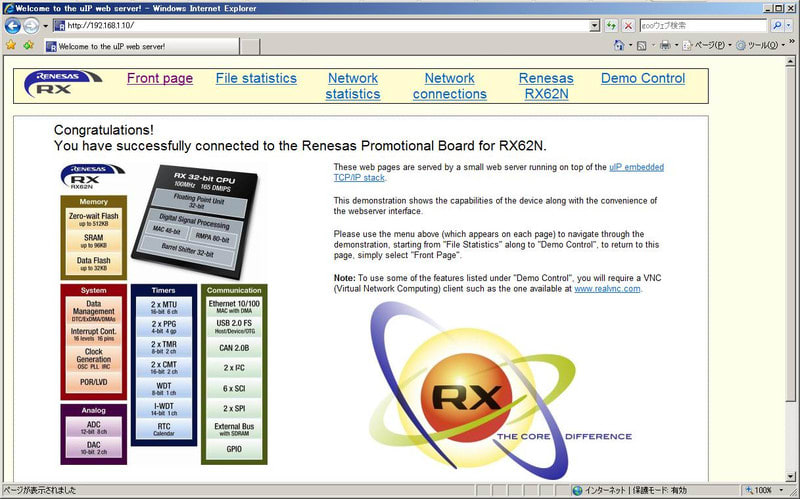Open the ページ(P) menu
800x499 pixels.
[707, 45]
